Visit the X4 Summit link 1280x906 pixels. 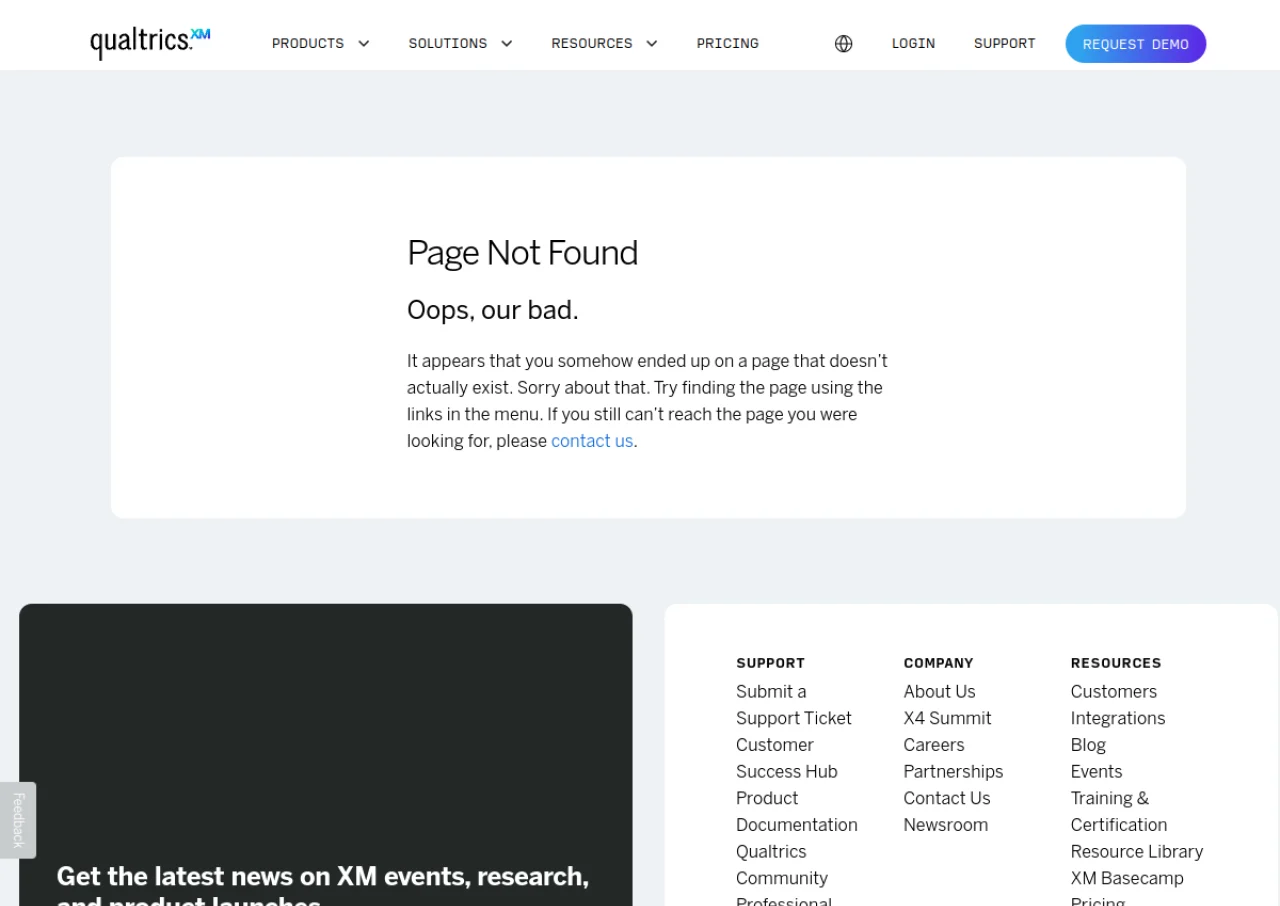click(947, 718)
